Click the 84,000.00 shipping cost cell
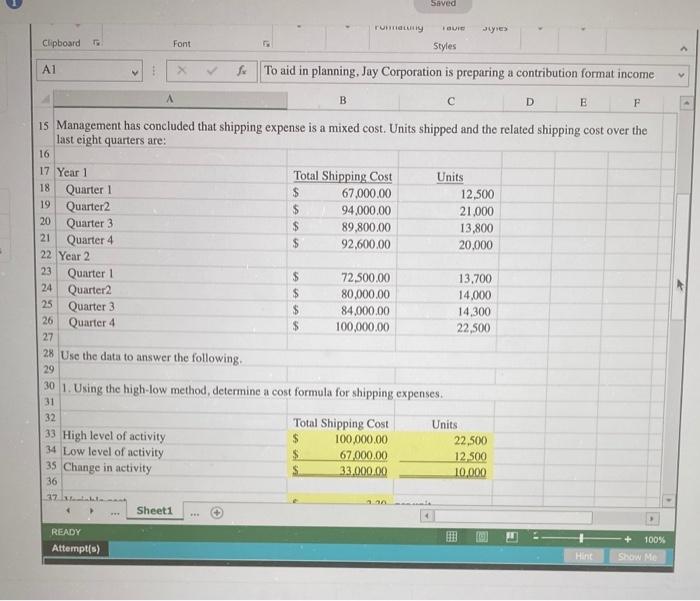700x601 pixels. [342, 310]
